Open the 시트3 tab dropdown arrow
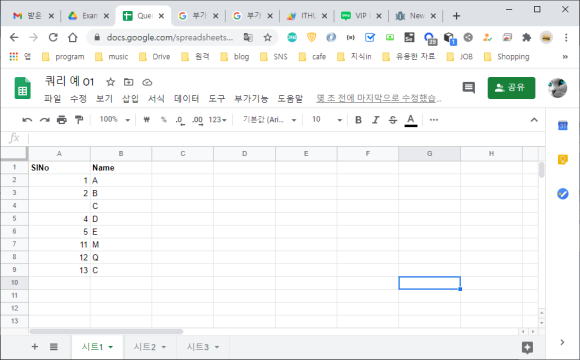The width and height of the screenshot is (580, 360). (217, 347)
